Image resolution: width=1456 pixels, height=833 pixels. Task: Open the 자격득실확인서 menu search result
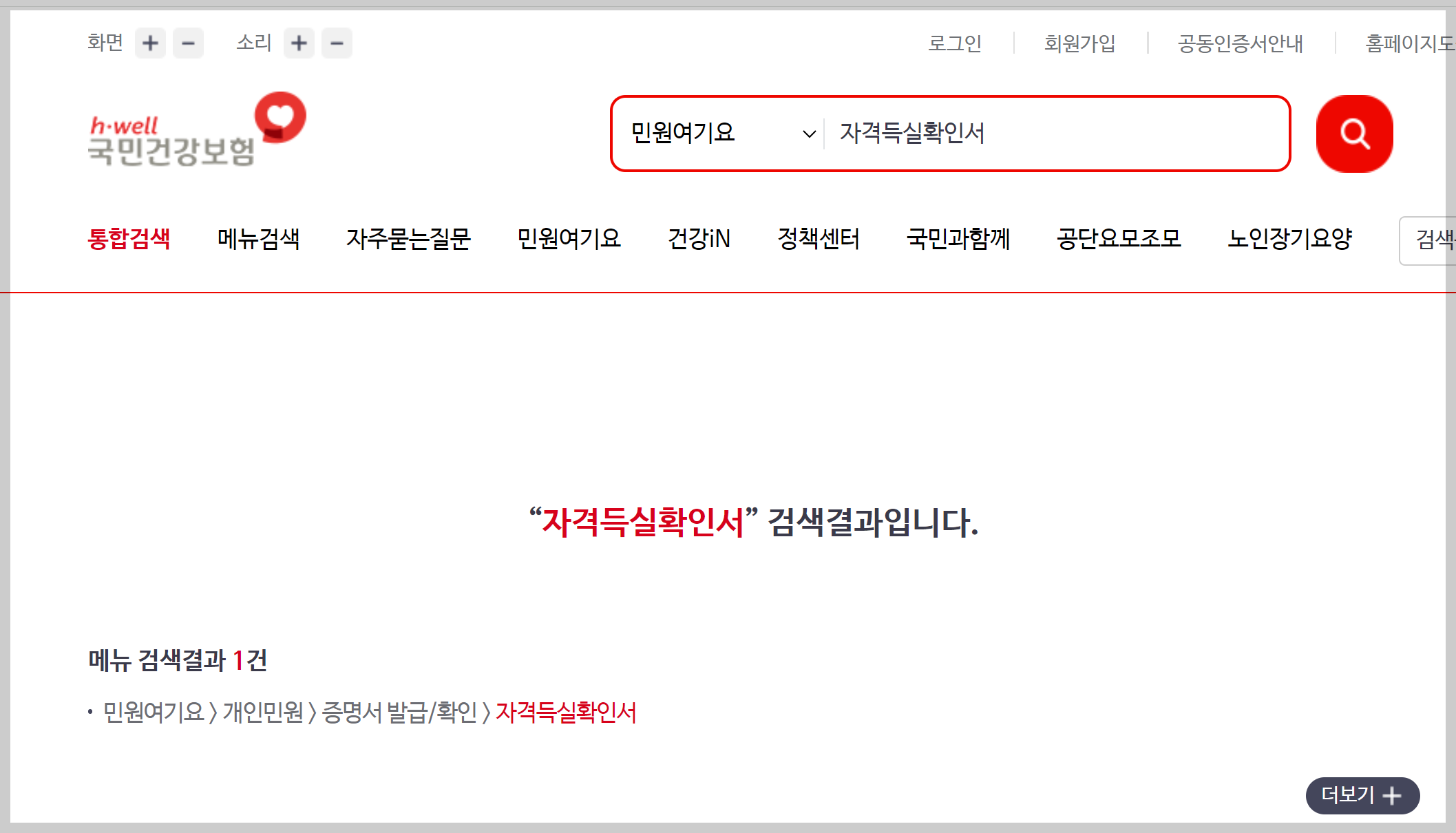click(566, 713)
